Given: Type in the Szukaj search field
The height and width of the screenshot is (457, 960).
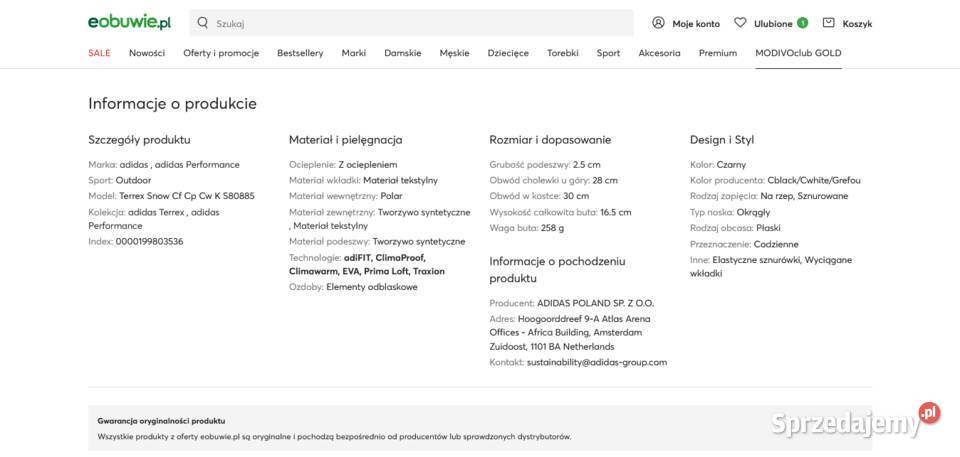Looking at the screenshot, I should click(x=420, y=23).
